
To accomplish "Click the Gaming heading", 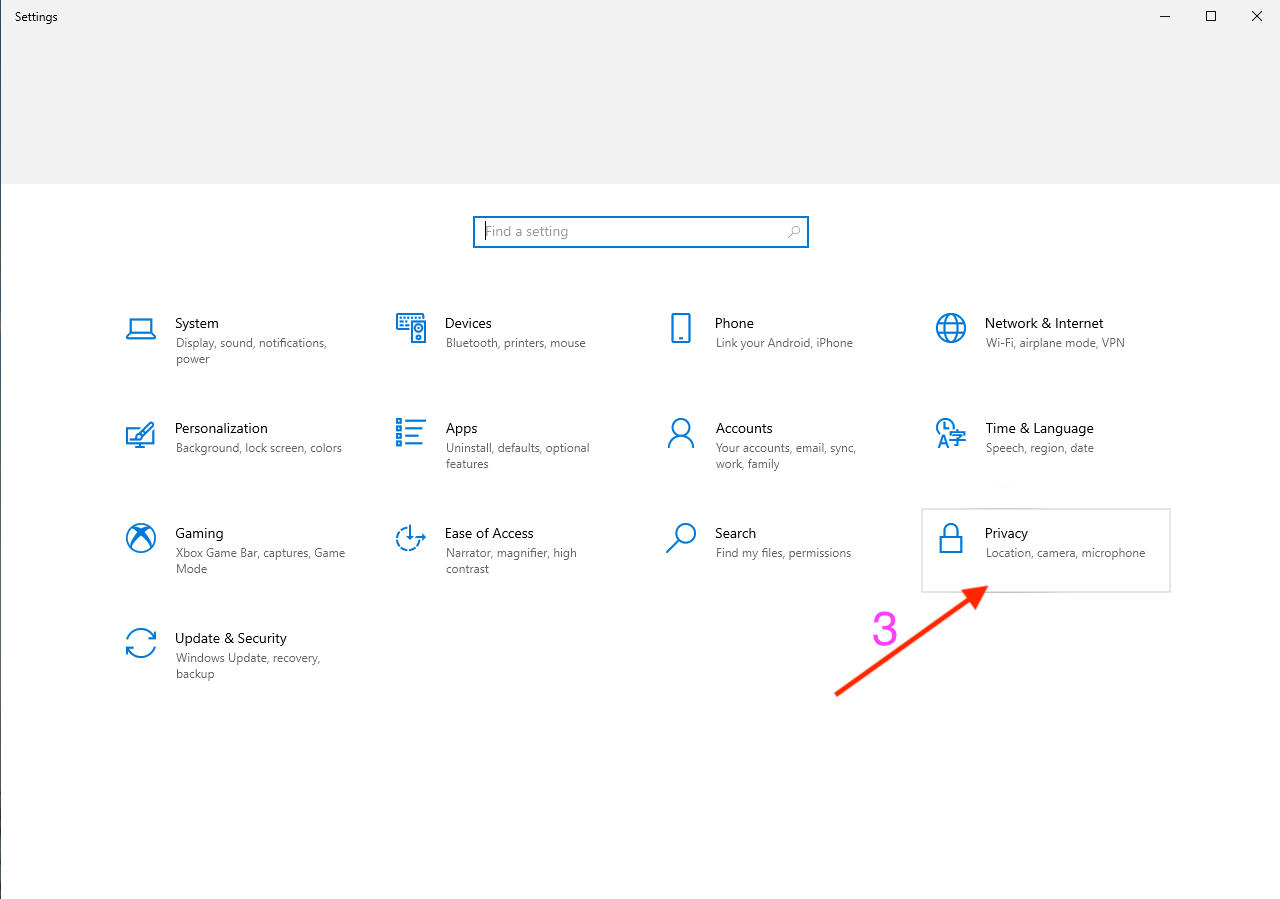I will (x=199, y=533).
